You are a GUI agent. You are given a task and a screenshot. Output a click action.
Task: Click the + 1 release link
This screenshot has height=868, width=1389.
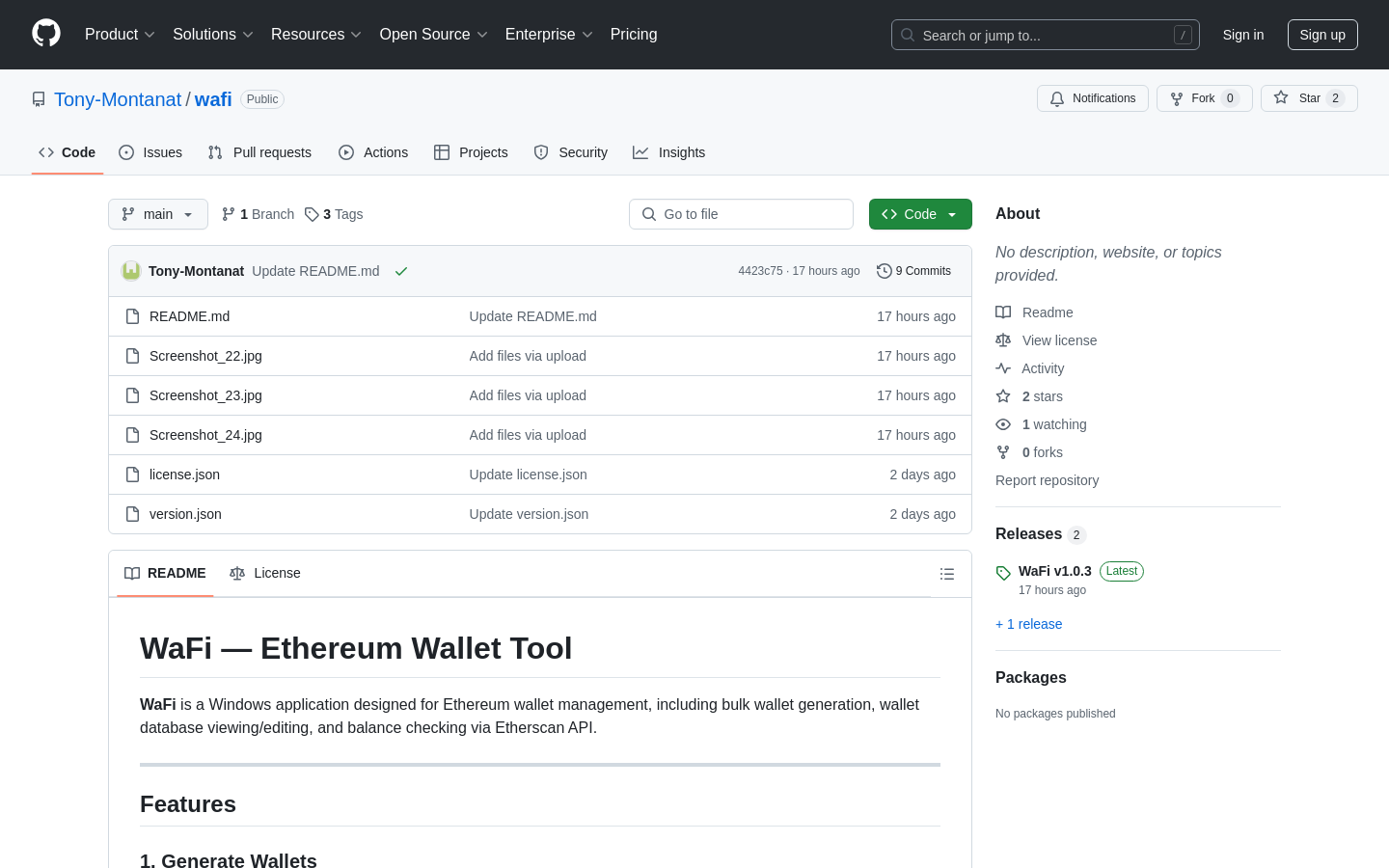[x=1028, y=624]
